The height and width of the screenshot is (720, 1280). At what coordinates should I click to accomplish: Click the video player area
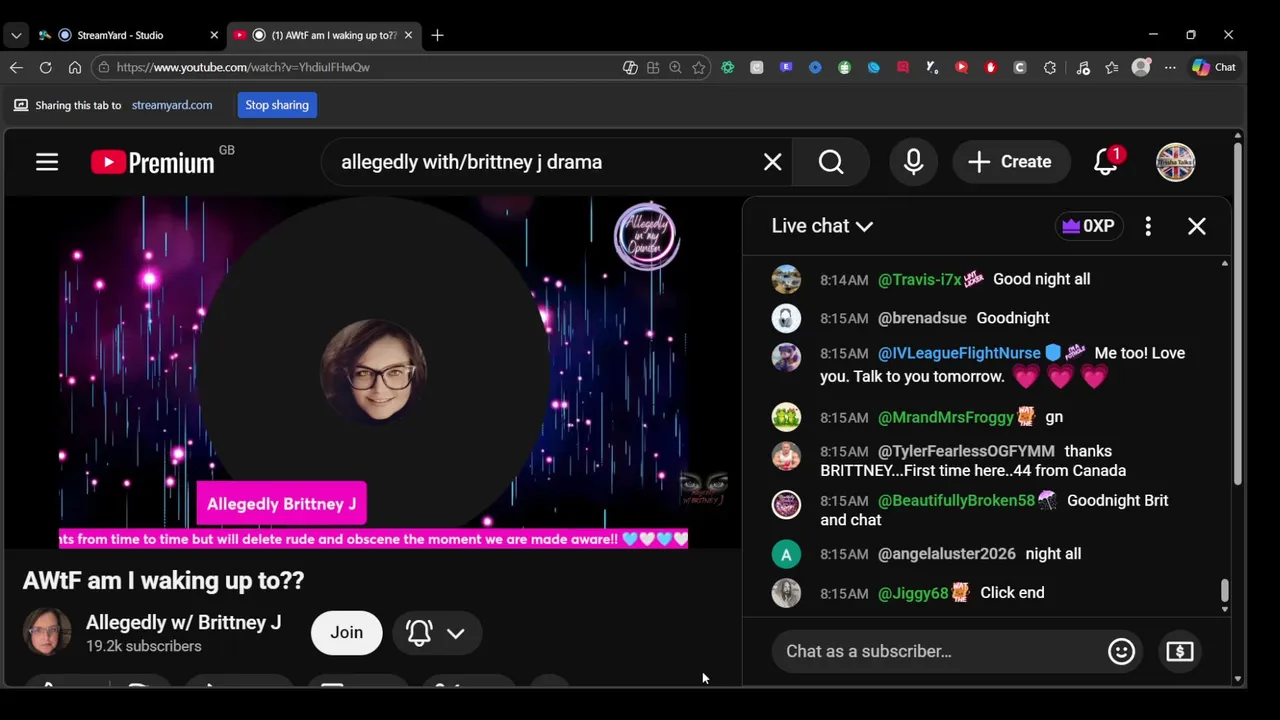point(372,372)
